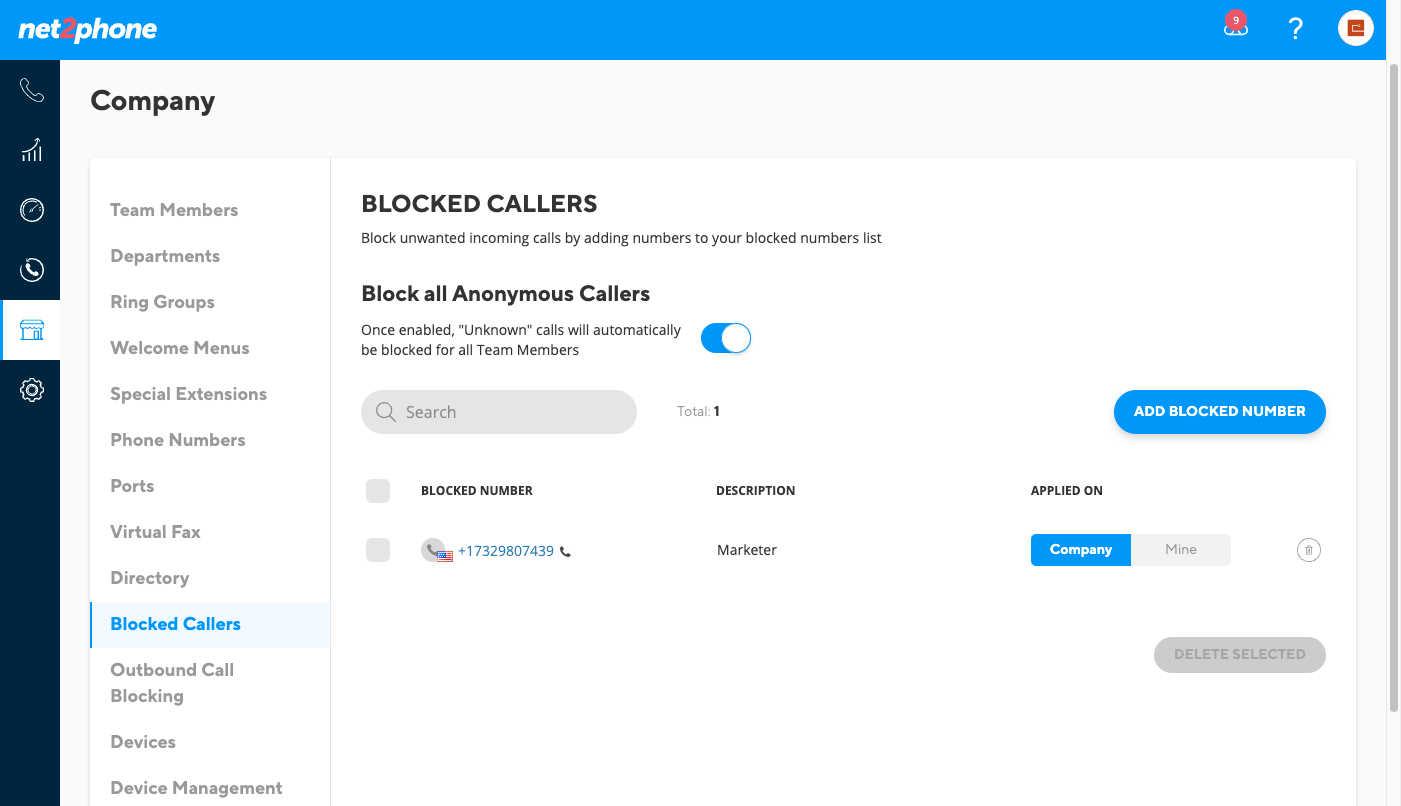Click into the Search field
This screenshot has height=806, width=1401.
[x=499, y=412]
